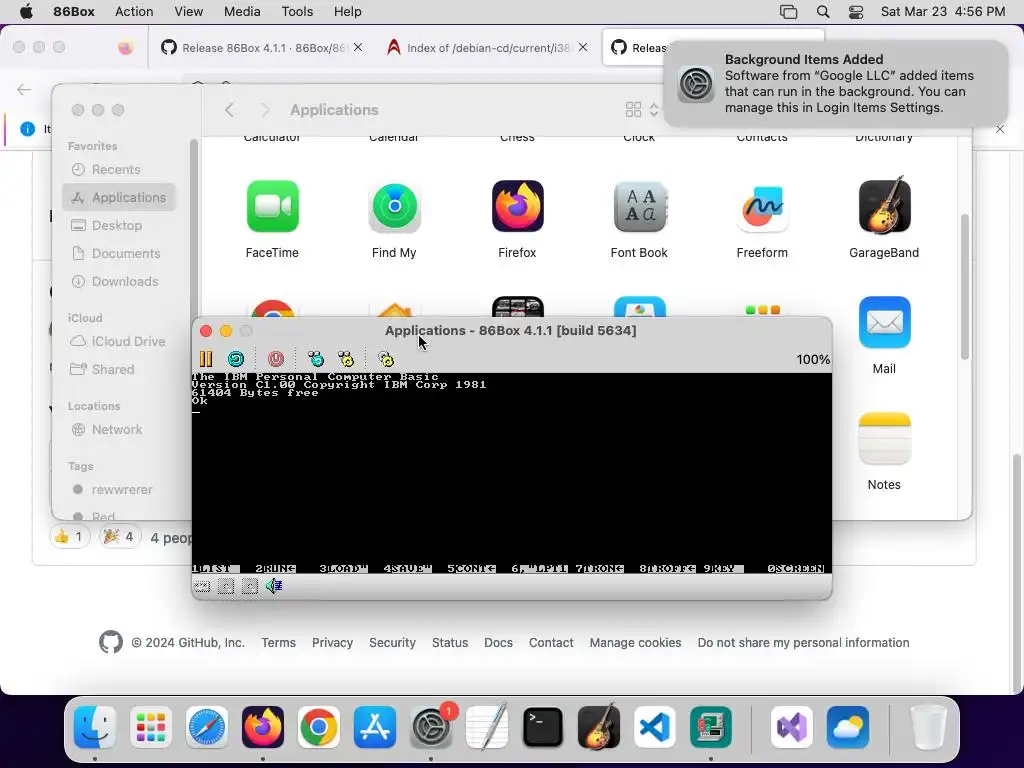Click the 86Box icon in the Dock
The image size is (1024, 768).
[711, 727]
